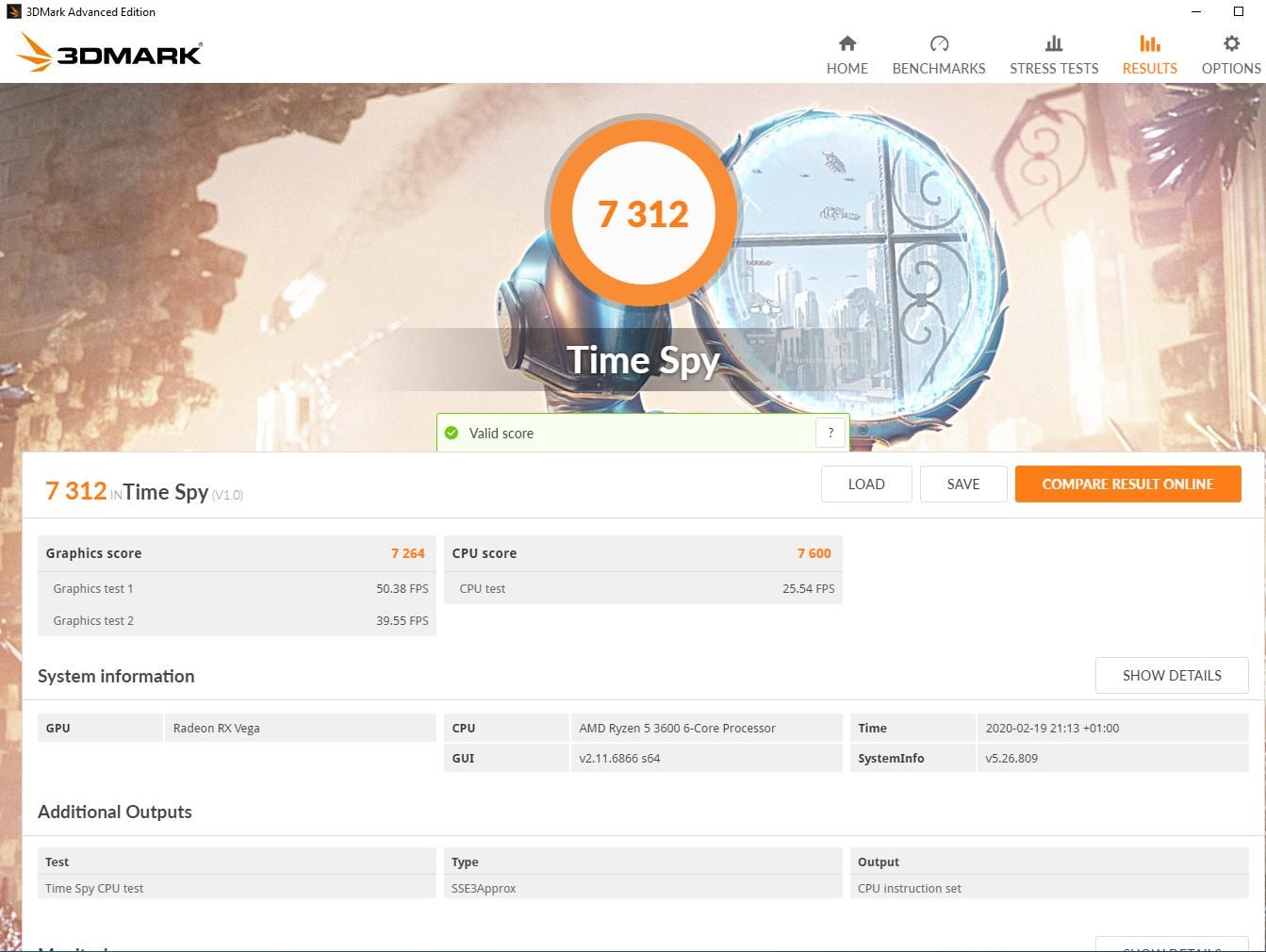Image resolution: width=1266 pixels, height=952 pixels.
Task: Click the 3DMark title bar app icon
Action: click(x=13, y=12)
